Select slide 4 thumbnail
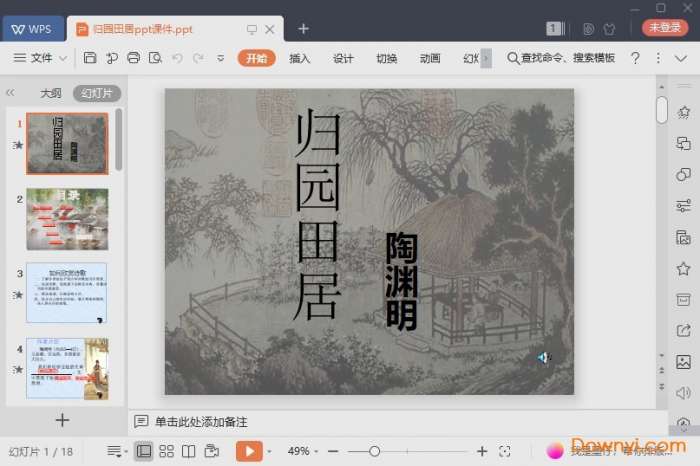 point(67,368)
